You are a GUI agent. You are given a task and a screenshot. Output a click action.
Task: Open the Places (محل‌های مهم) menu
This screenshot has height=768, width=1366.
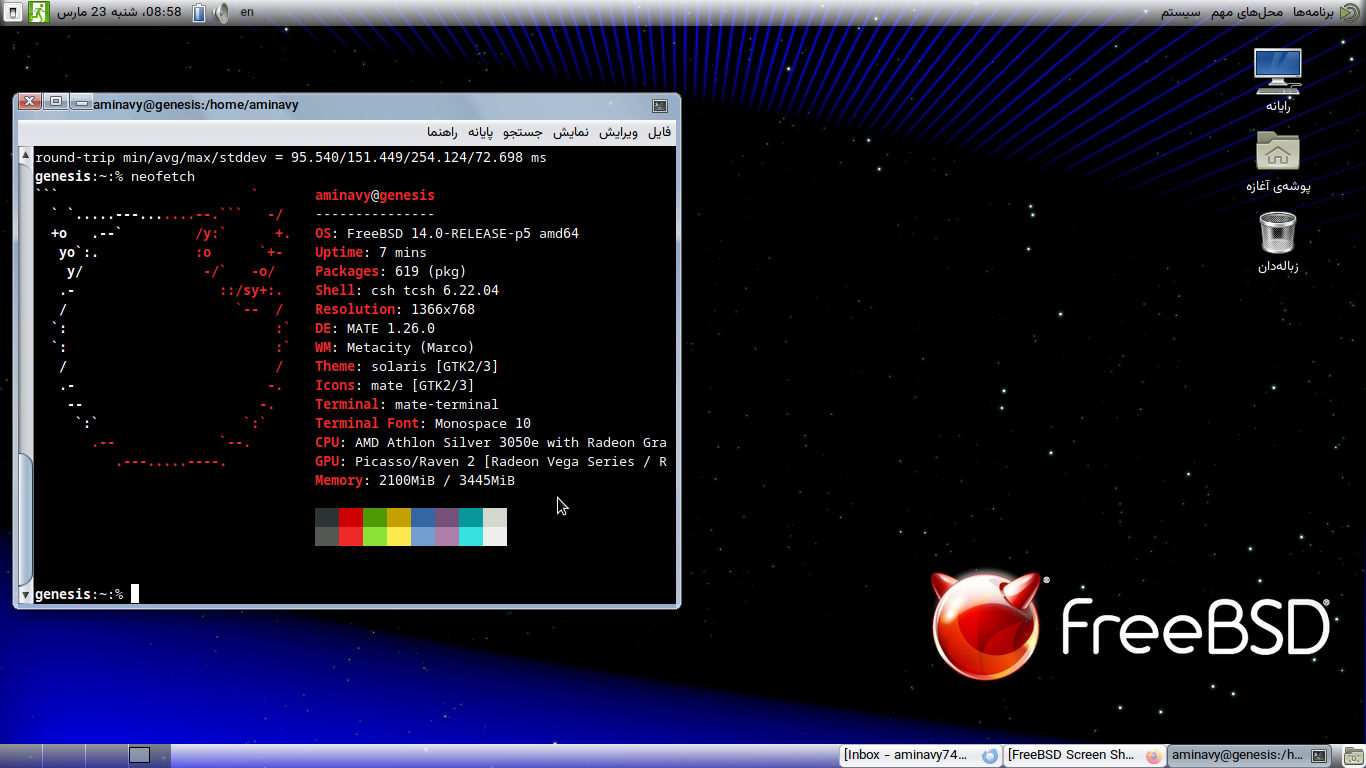(1247, 12)
